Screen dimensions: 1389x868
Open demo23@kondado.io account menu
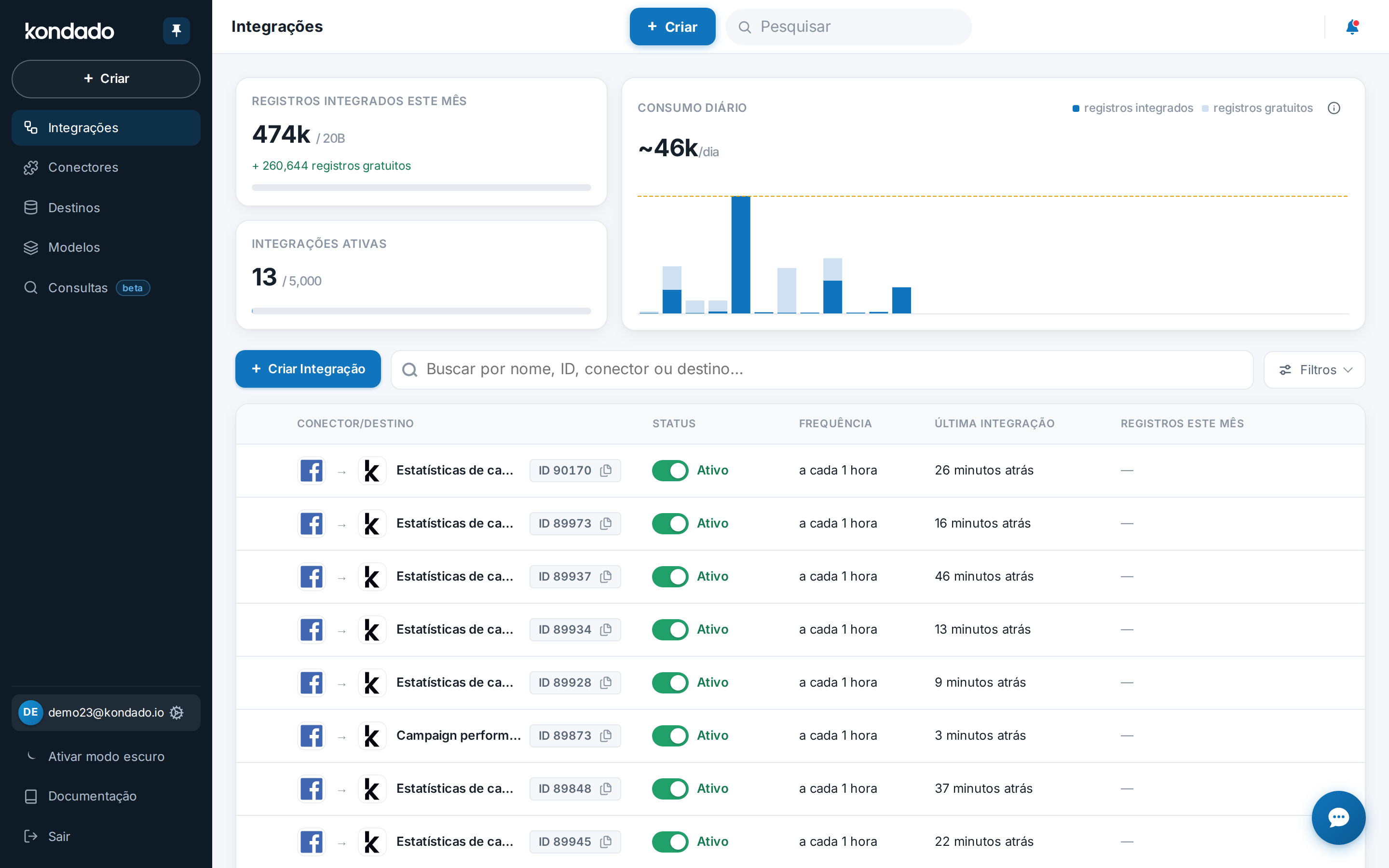coord(106,712)
